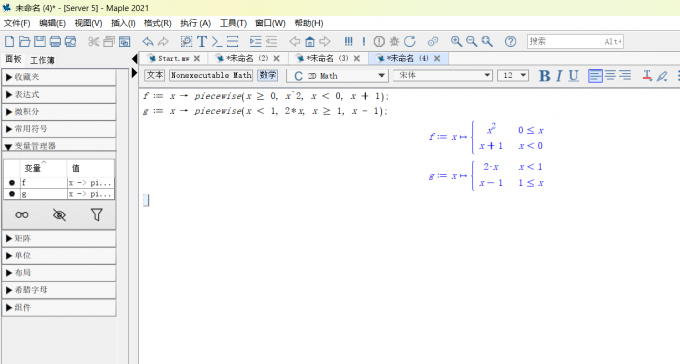This screenshot has width=680, height=364.
Task: Switch input to 文本 mode
Action: (x=154, y=75)
